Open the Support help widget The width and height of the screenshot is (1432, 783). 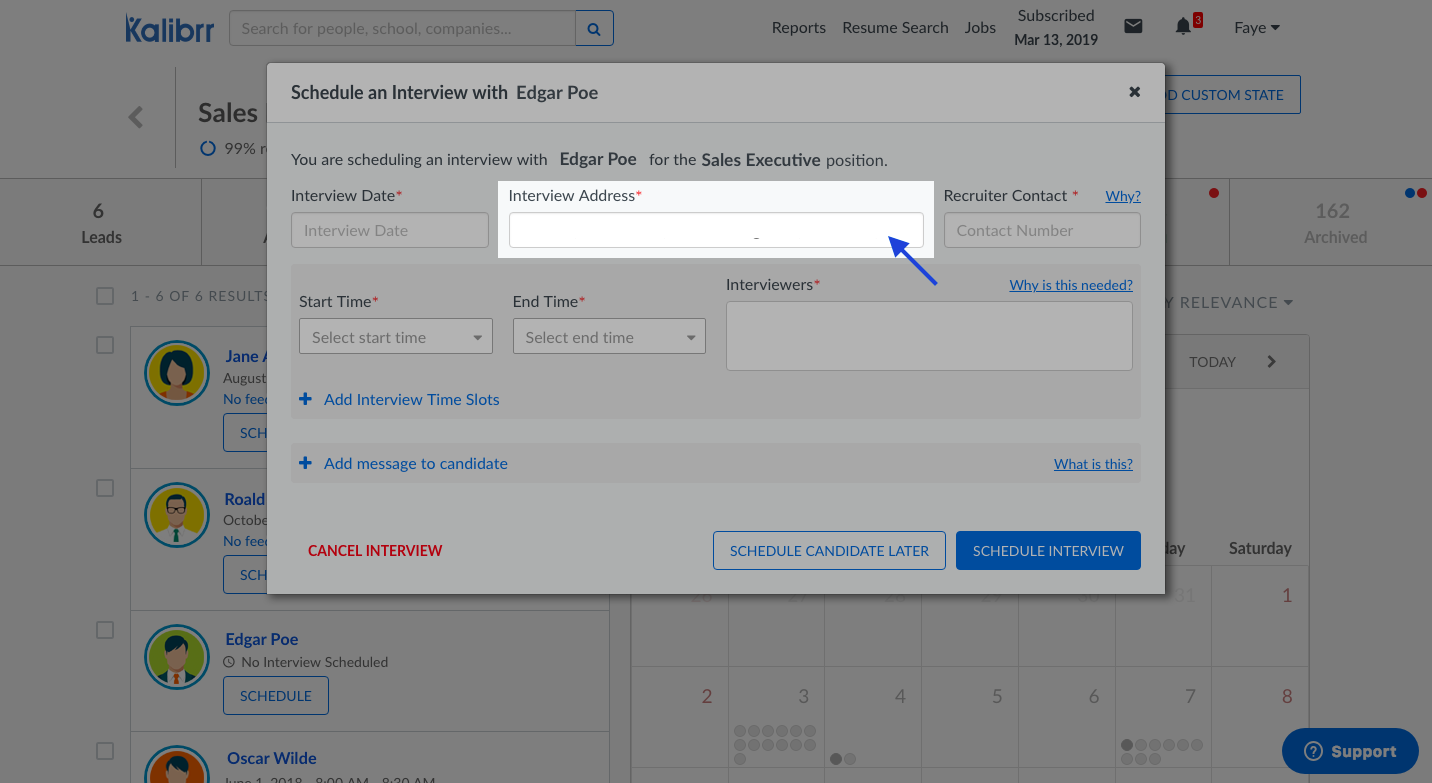tap(1350, 751)
